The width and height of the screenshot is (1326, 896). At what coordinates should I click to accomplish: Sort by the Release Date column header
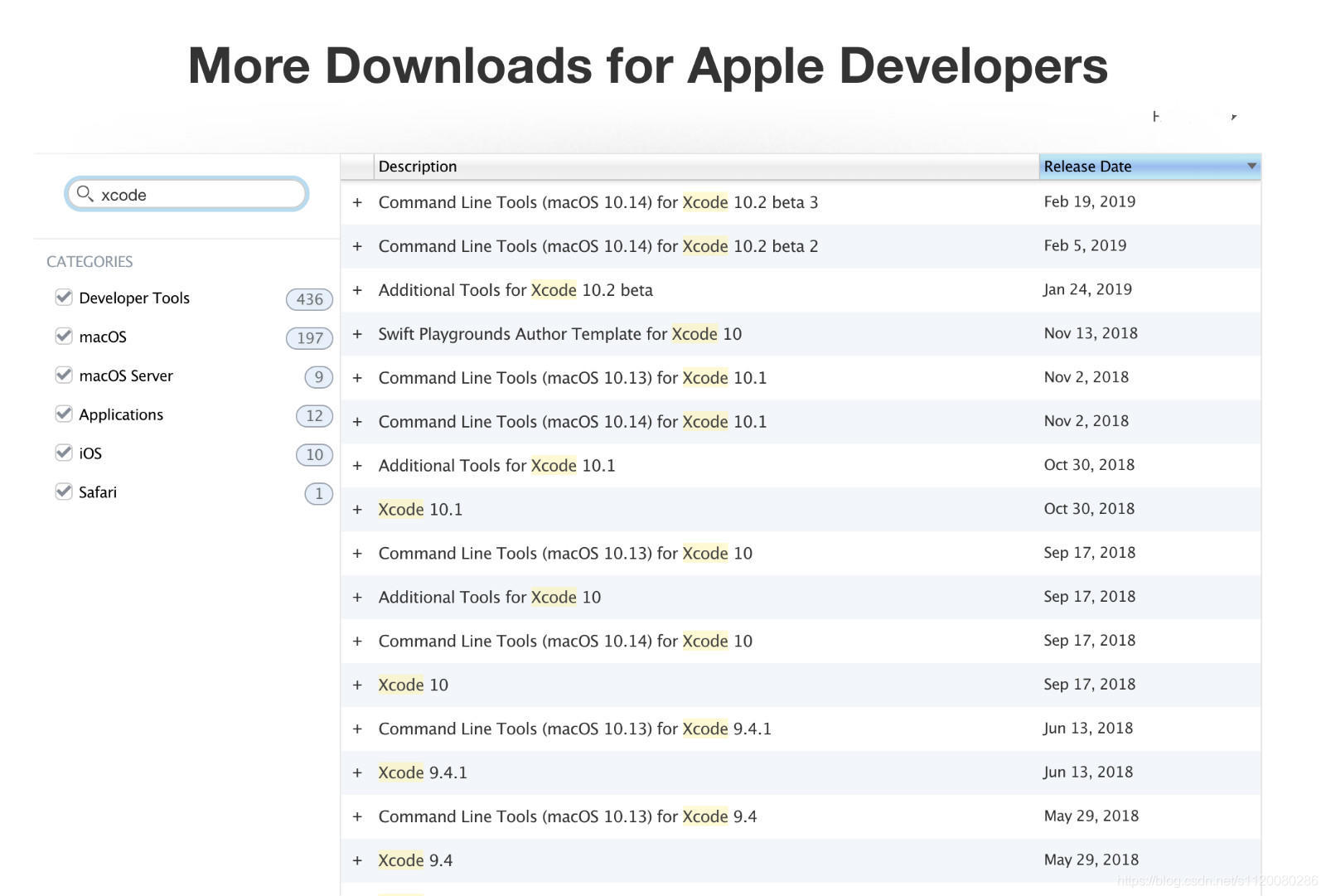coord(1149,166)
